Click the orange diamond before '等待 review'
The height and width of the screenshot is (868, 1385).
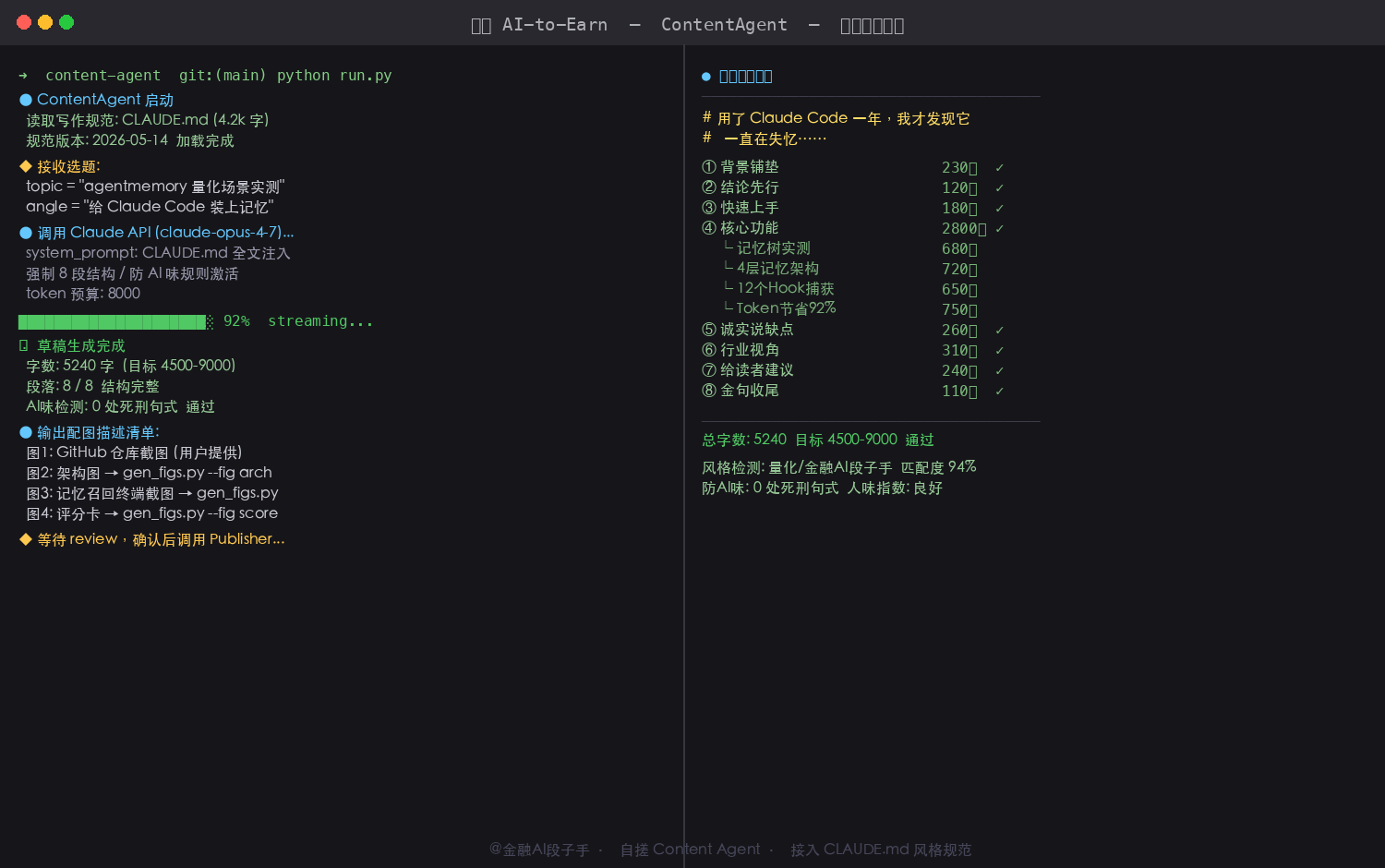[26, 539]
